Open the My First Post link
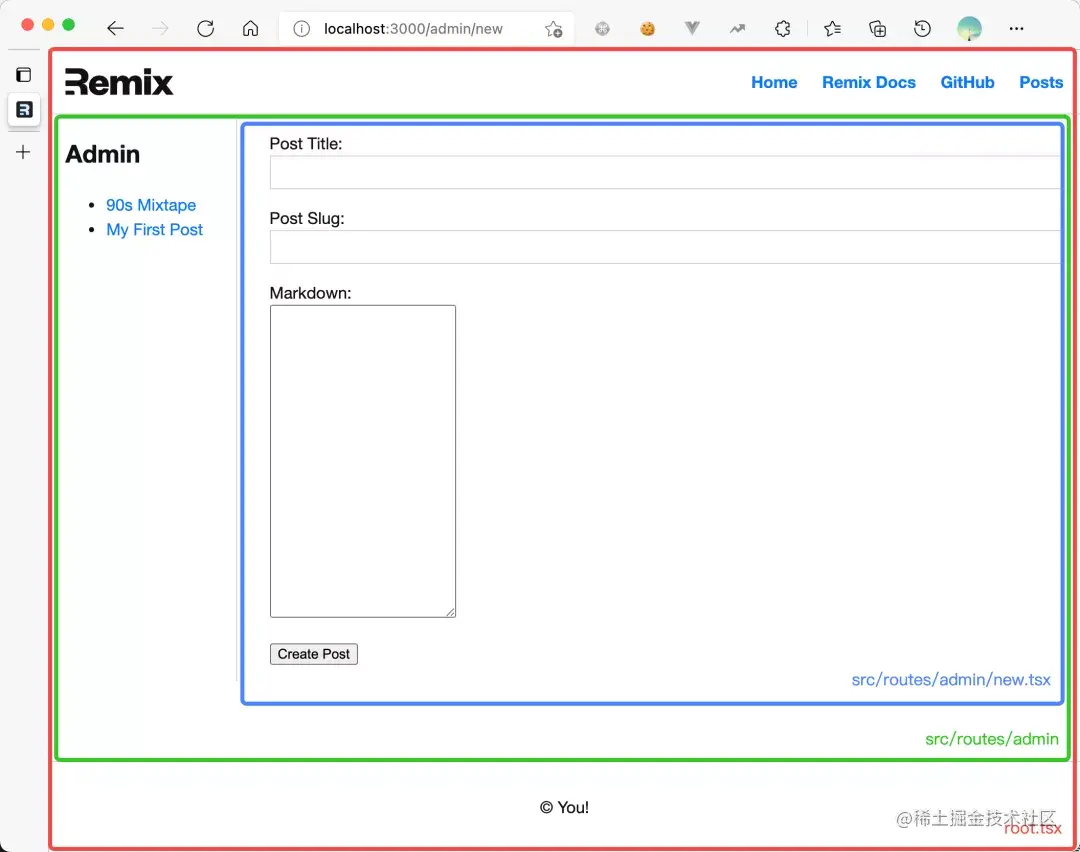Screen dimensions: 1080x852 [x=154, y=229]
